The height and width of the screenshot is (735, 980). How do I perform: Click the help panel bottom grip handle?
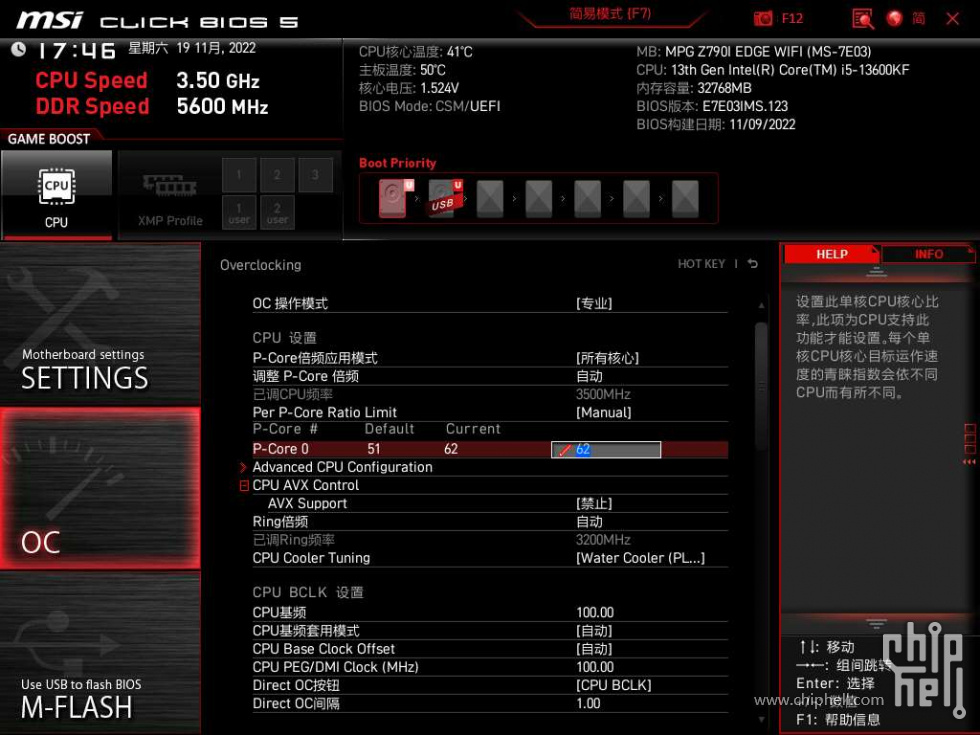pos(876,624)
